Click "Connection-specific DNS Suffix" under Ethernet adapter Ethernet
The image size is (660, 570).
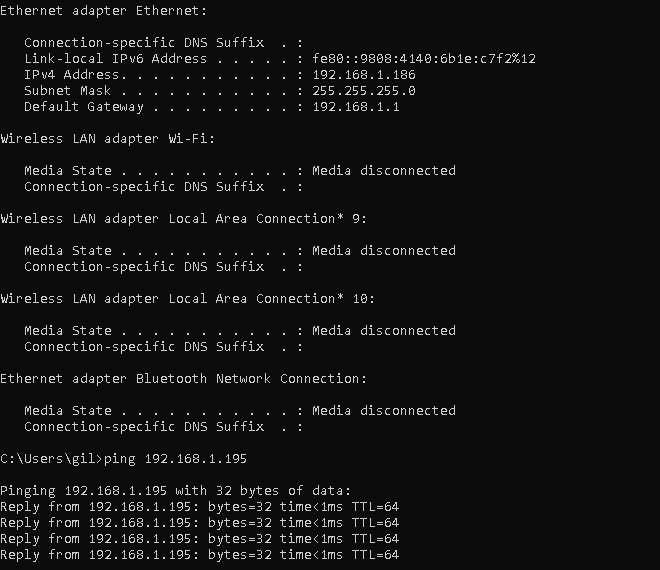click(x=144, y=43)
